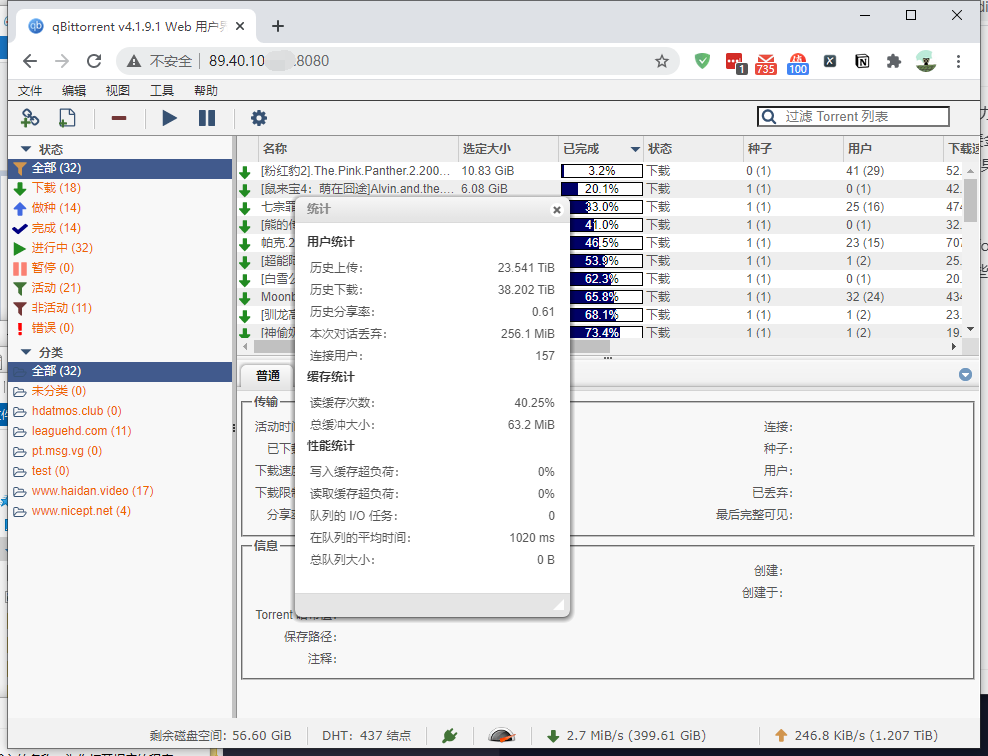The width and height of the screenshot is (988, 756).
Task: Open browser extensions puzzle icon
Action: pos(893,61)
